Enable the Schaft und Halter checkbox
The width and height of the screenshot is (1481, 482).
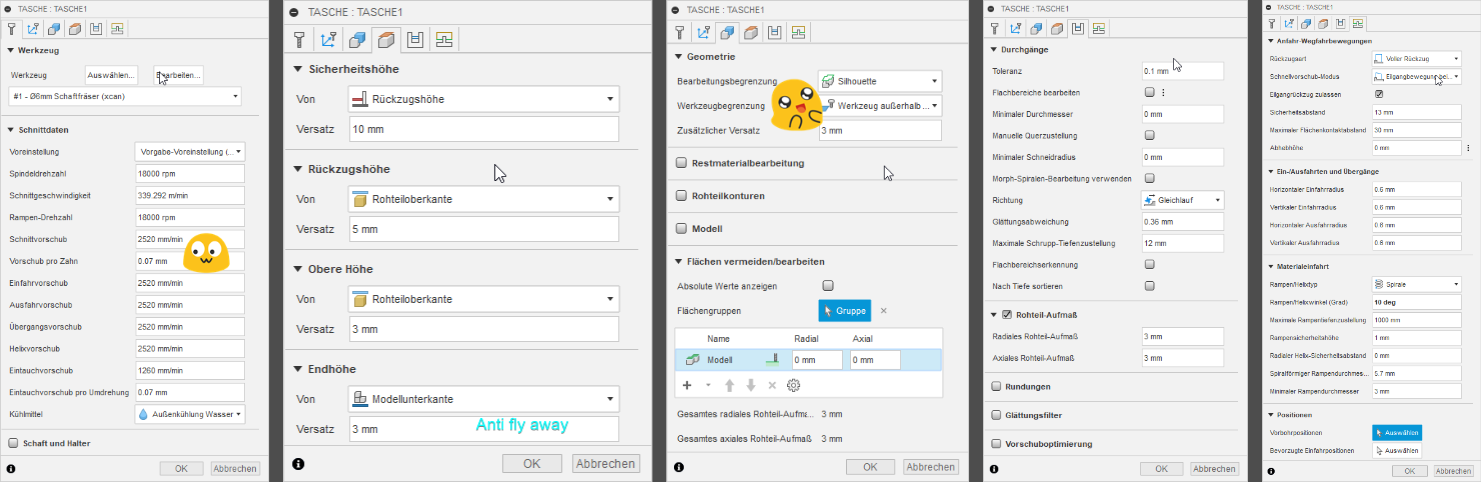[x=13, y=443]
